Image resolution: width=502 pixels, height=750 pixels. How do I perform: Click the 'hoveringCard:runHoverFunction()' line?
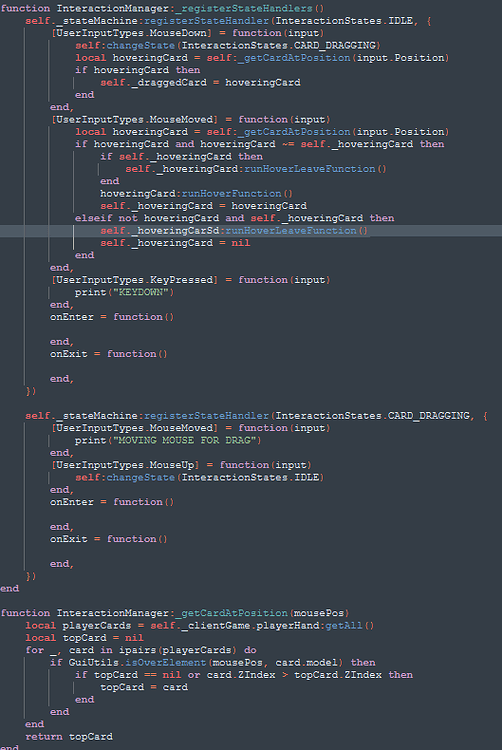pyautogui.click(x=196, y=194)
